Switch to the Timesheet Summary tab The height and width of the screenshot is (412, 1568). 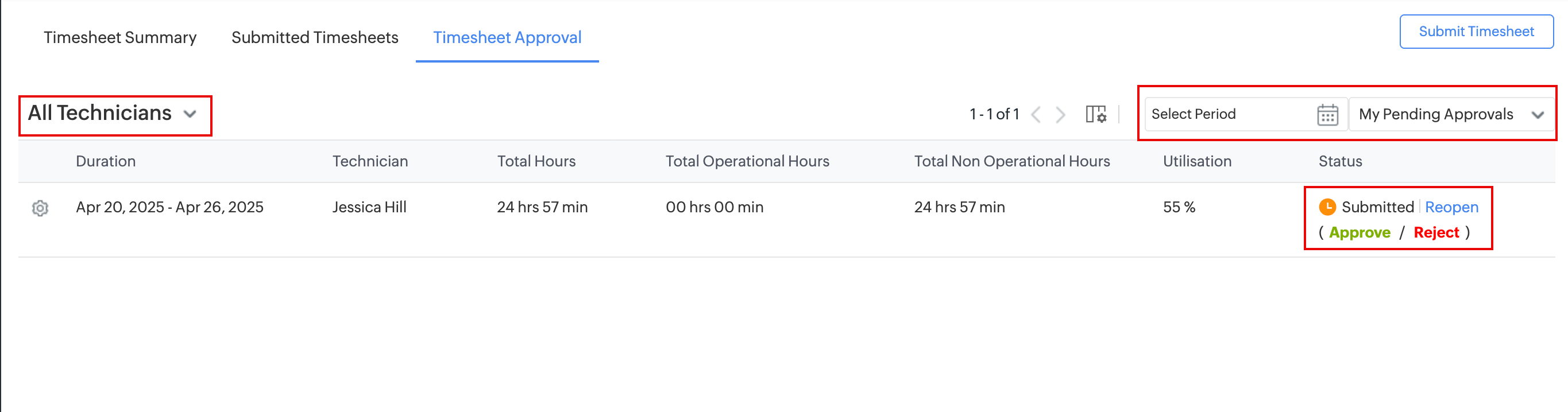[x=120, y=38]
